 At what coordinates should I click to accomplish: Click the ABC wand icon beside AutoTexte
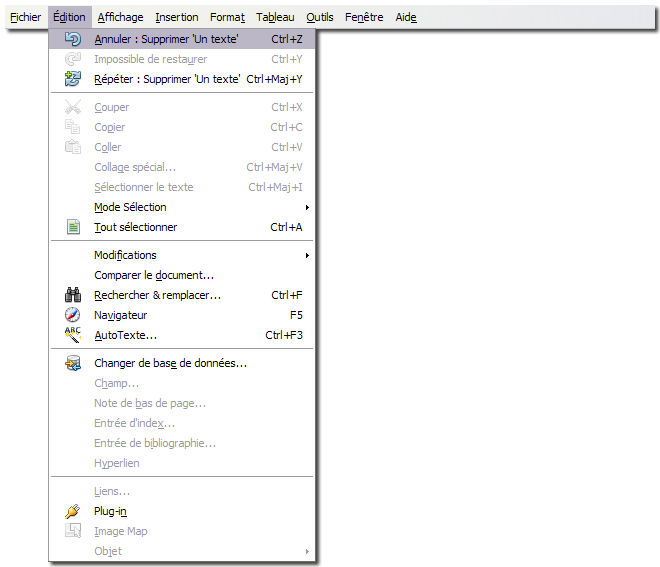(x=73, y=335)
